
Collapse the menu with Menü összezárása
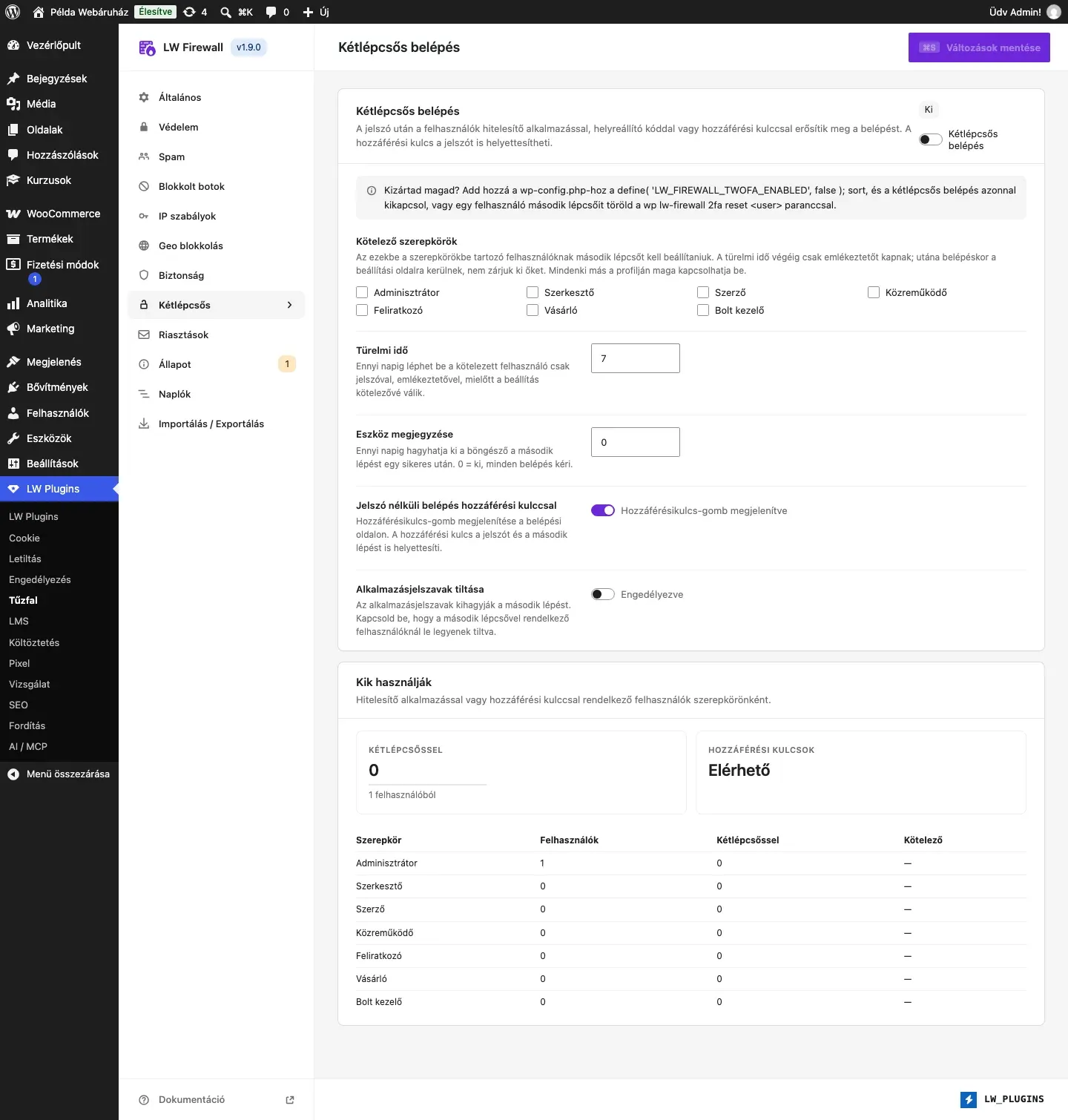click(59, 774)
